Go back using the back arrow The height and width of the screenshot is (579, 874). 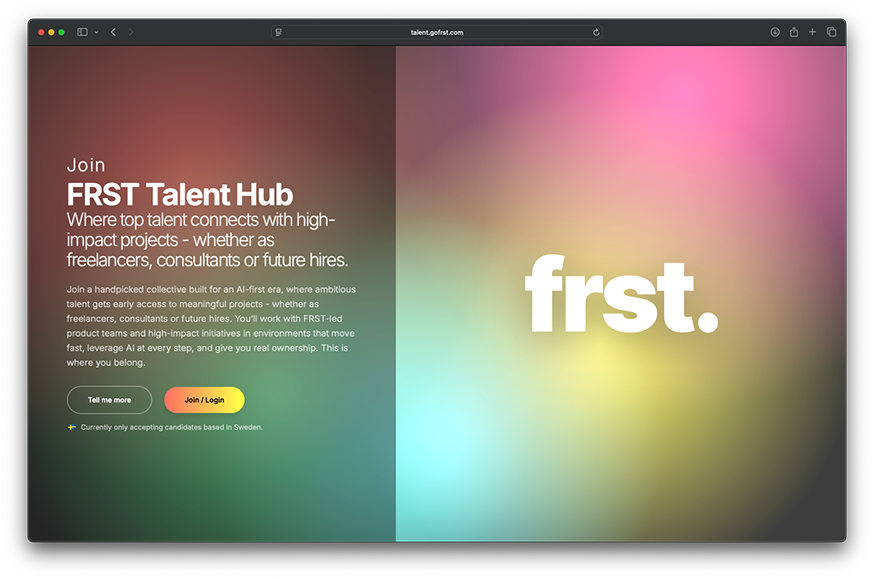point(113,32)
